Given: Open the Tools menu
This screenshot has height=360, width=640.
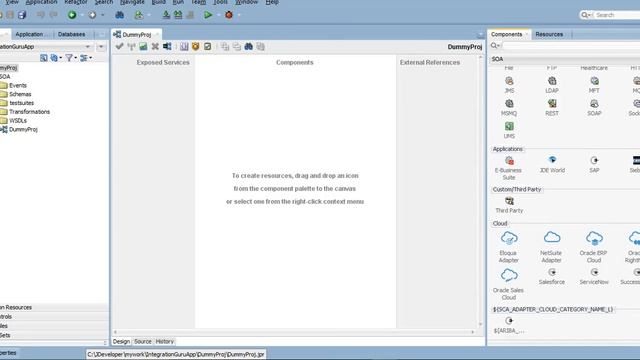Looking at the screenshot, I should (220, 2).
